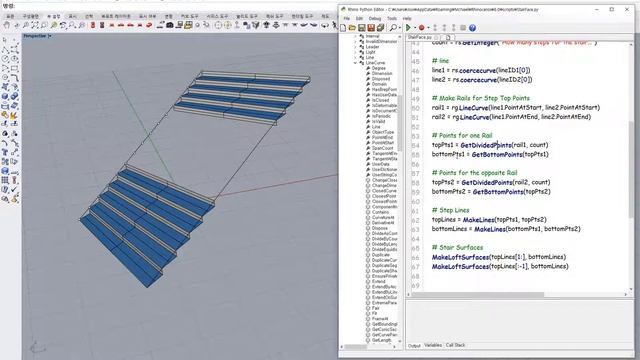
Task: Expand the Light class tree node
Action: (x=355, y=52)
